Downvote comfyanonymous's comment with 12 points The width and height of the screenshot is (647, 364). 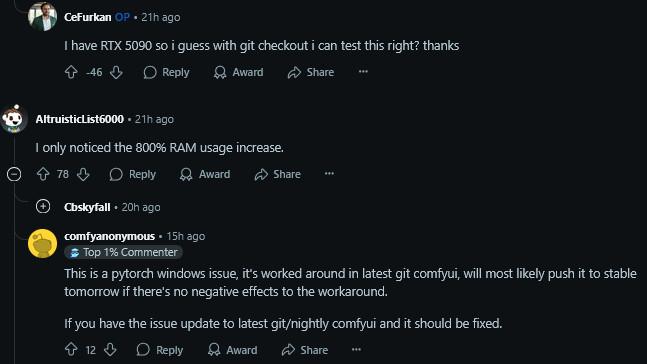click(x=110, y=350)
